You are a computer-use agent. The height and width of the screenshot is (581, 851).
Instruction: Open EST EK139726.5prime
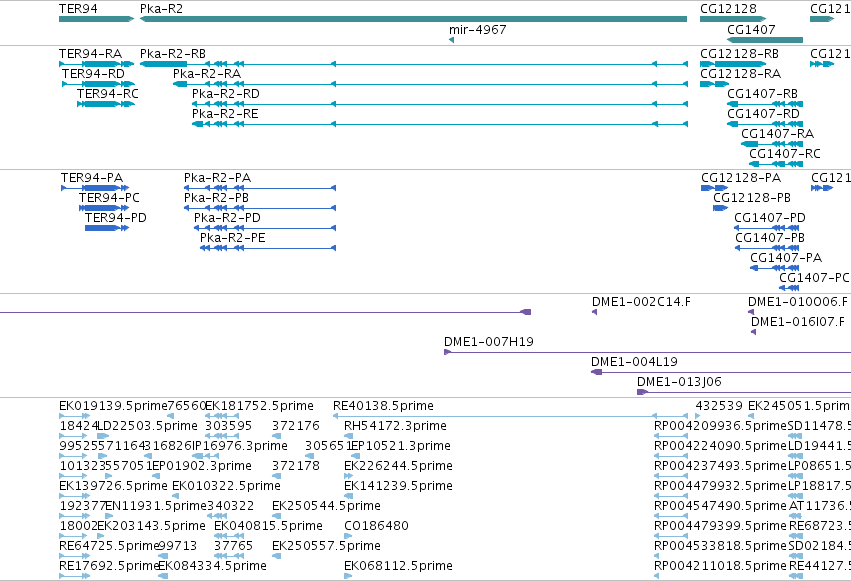point(74,496)
